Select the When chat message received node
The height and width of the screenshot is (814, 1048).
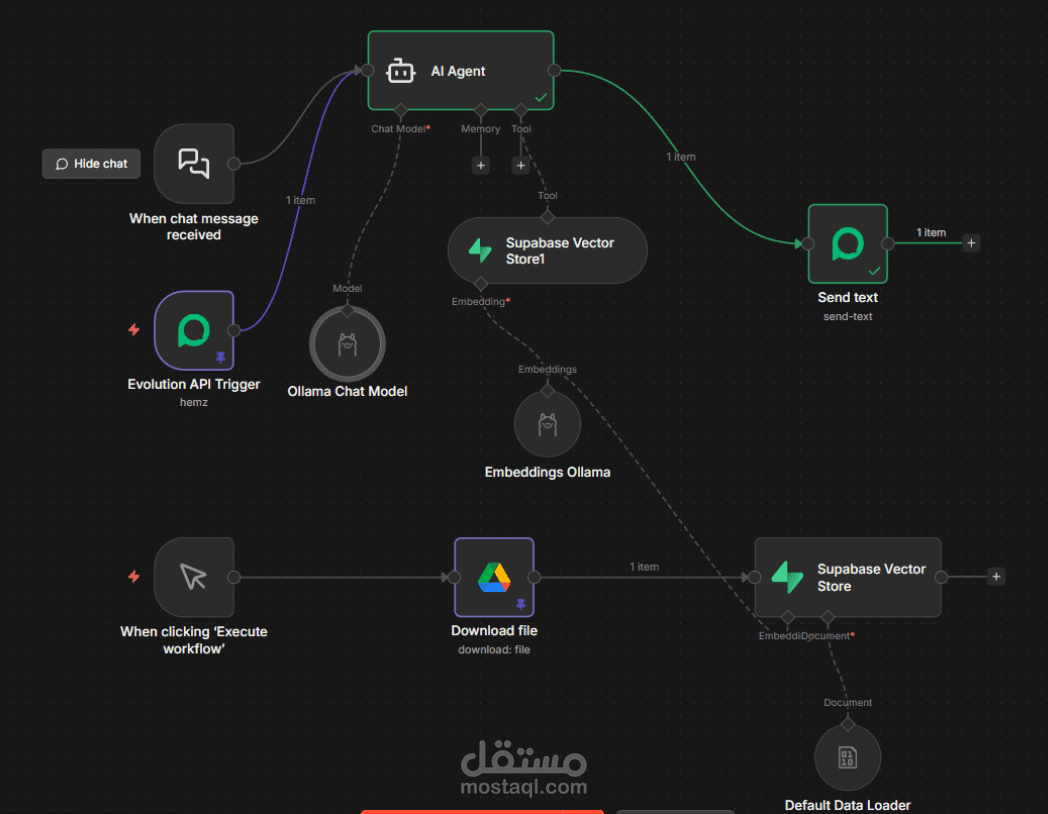[194, 163]
